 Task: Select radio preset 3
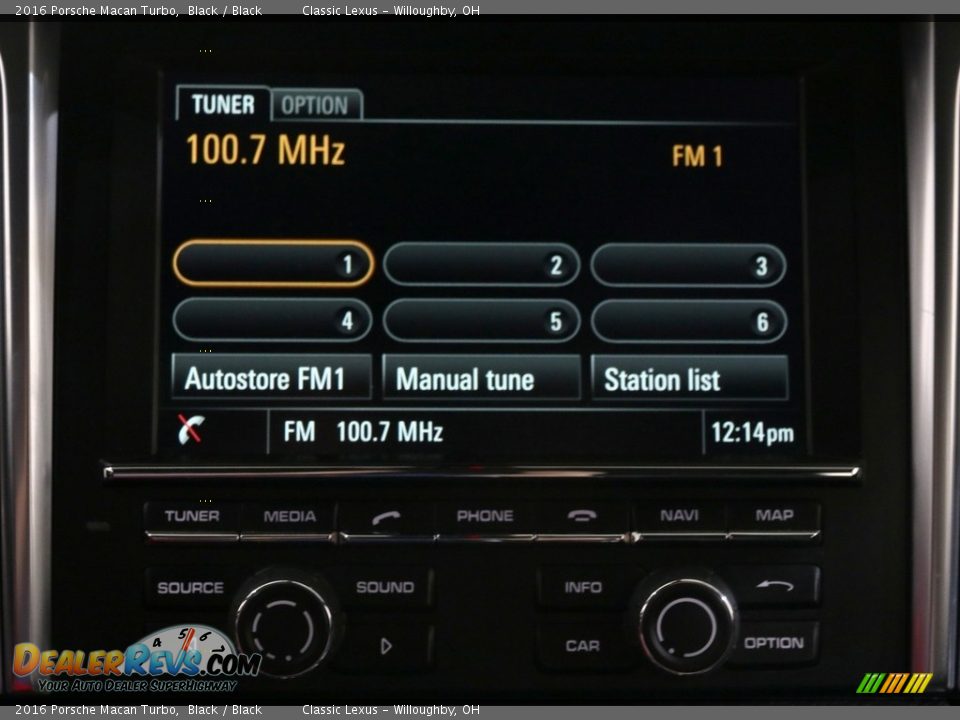[x=688, y=265]
